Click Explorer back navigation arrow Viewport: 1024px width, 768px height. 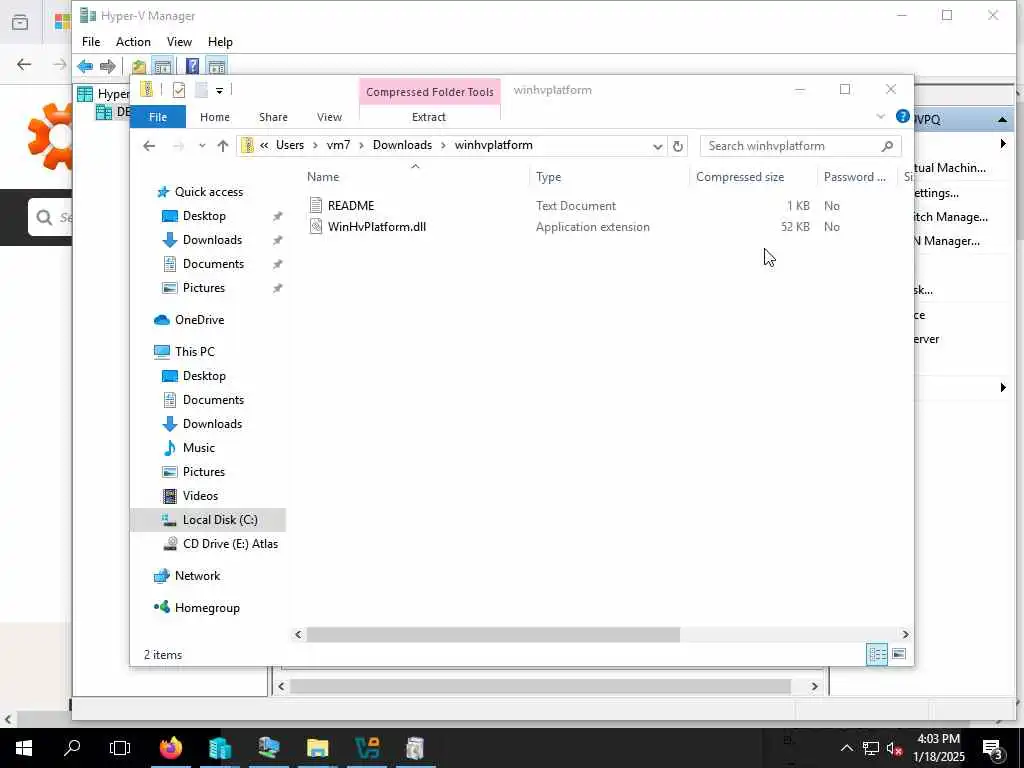(149, 146)
